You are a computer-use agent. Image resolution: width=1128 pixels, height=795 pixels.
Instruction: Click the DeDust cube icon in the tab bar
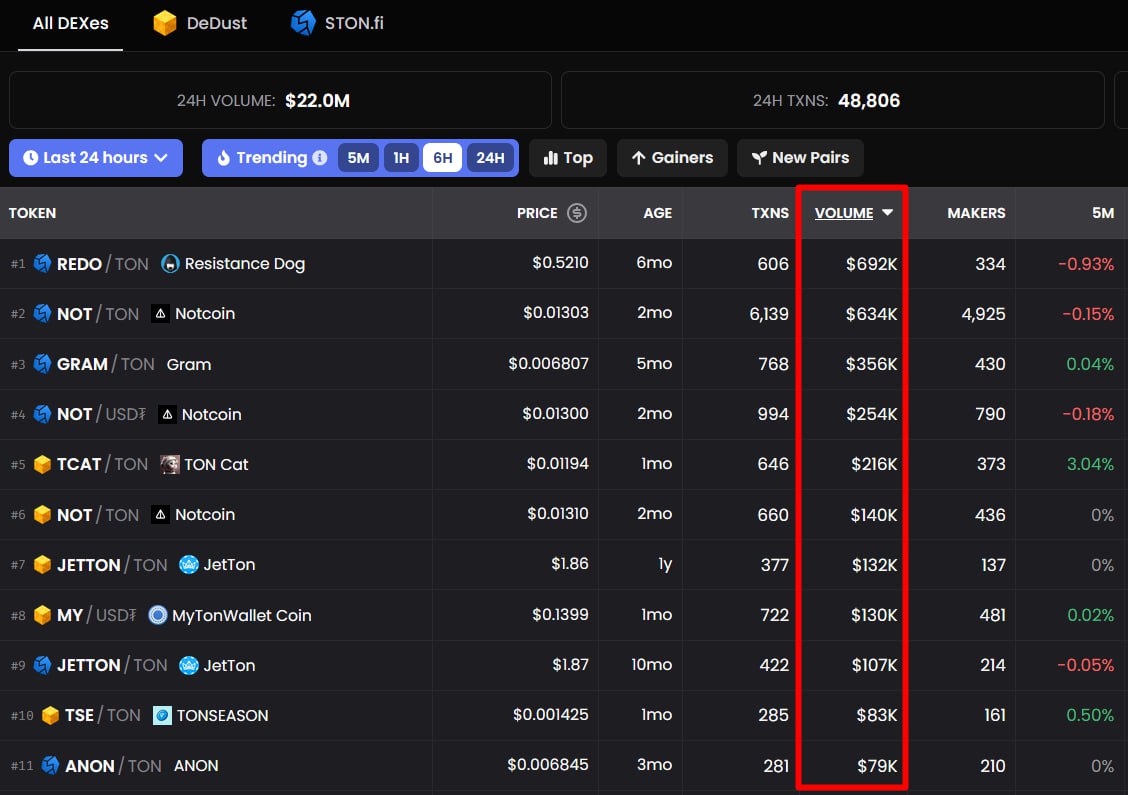(x=165, y=23)
